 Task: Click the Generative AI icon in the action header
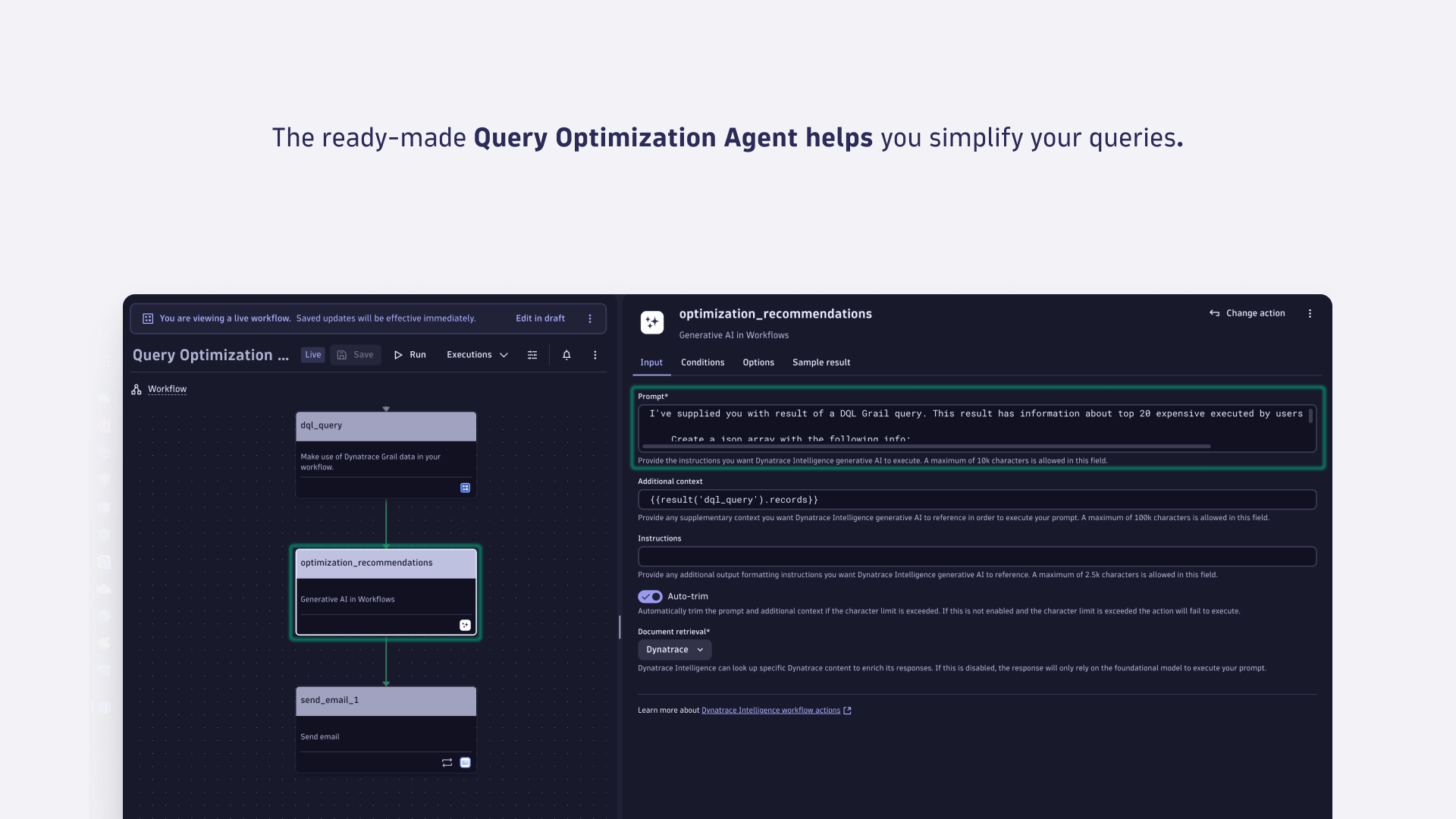tap(651, 322)
